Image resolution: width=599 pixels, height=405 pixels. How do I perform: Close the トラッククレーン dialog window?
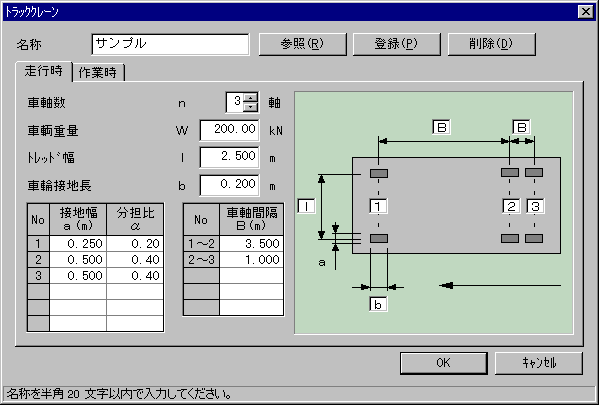(x=586, y=12)
